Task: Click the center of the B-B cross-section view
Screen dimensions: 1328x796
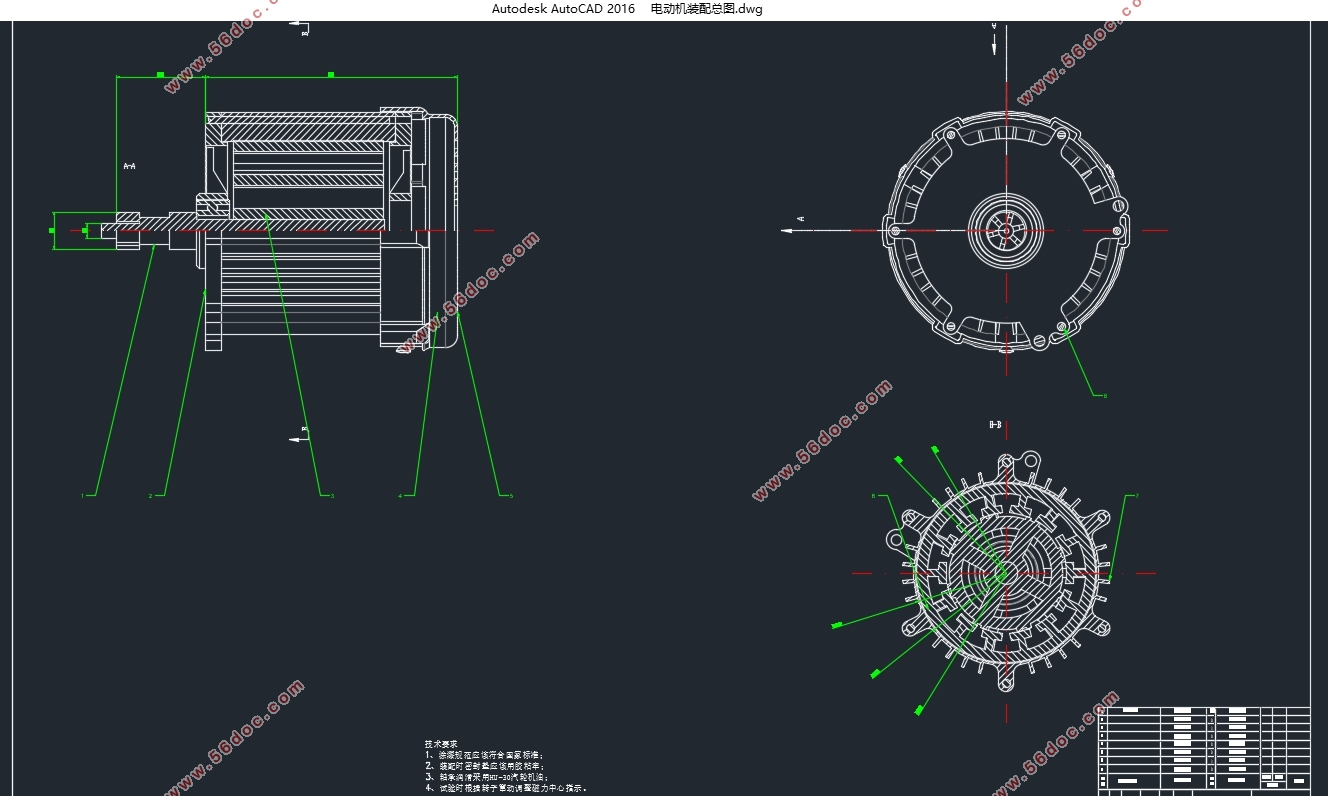Action: point(1005,573)
